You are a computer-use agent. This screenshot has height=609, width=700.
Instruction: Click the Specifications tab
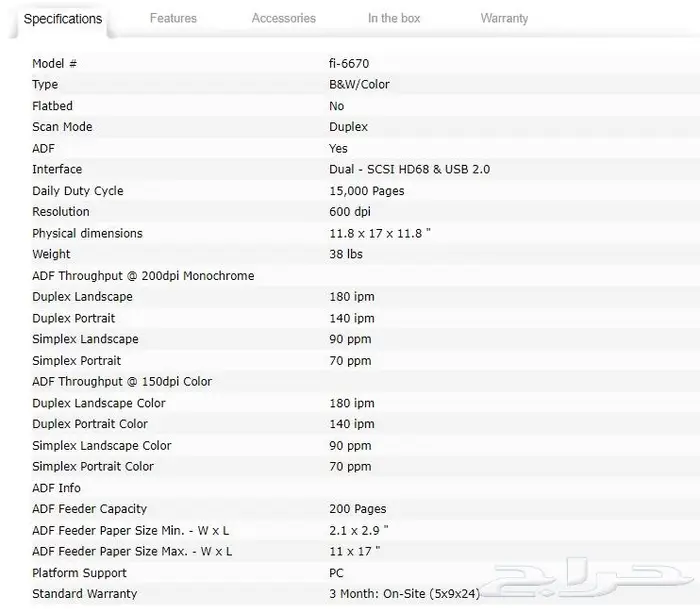tap(63, 18)
